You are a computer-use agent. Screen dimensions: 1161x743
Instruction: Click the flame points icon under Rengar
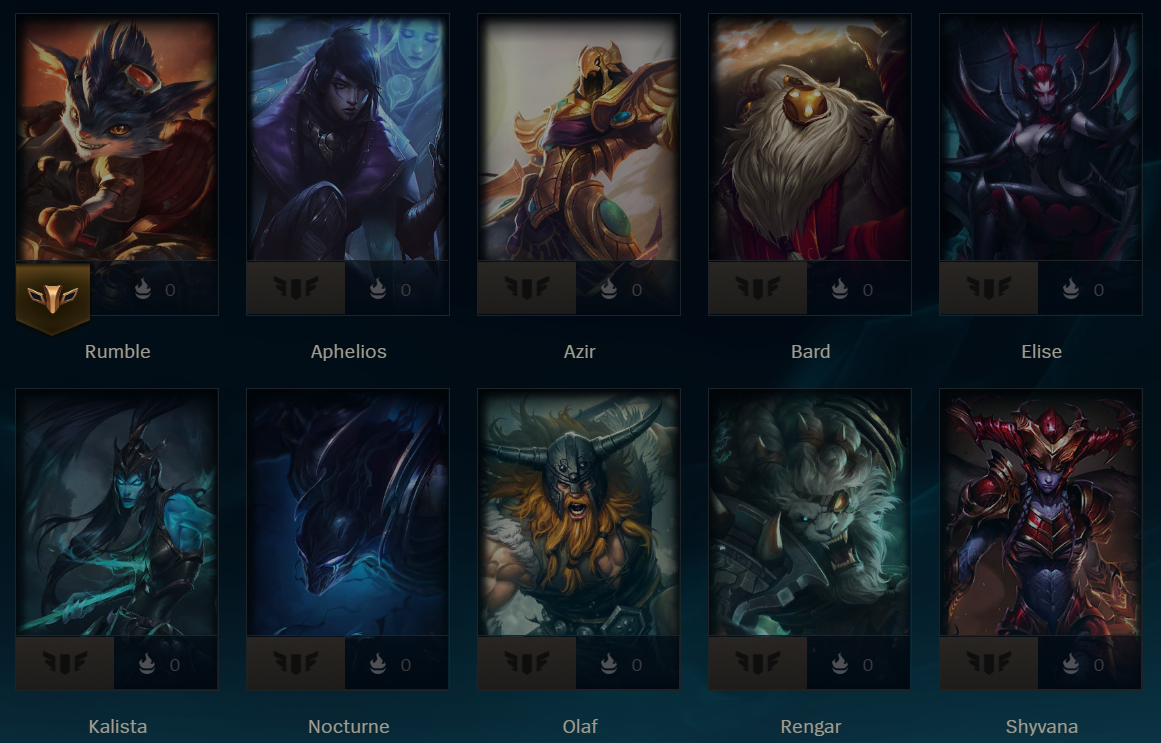tap(840, 664)
